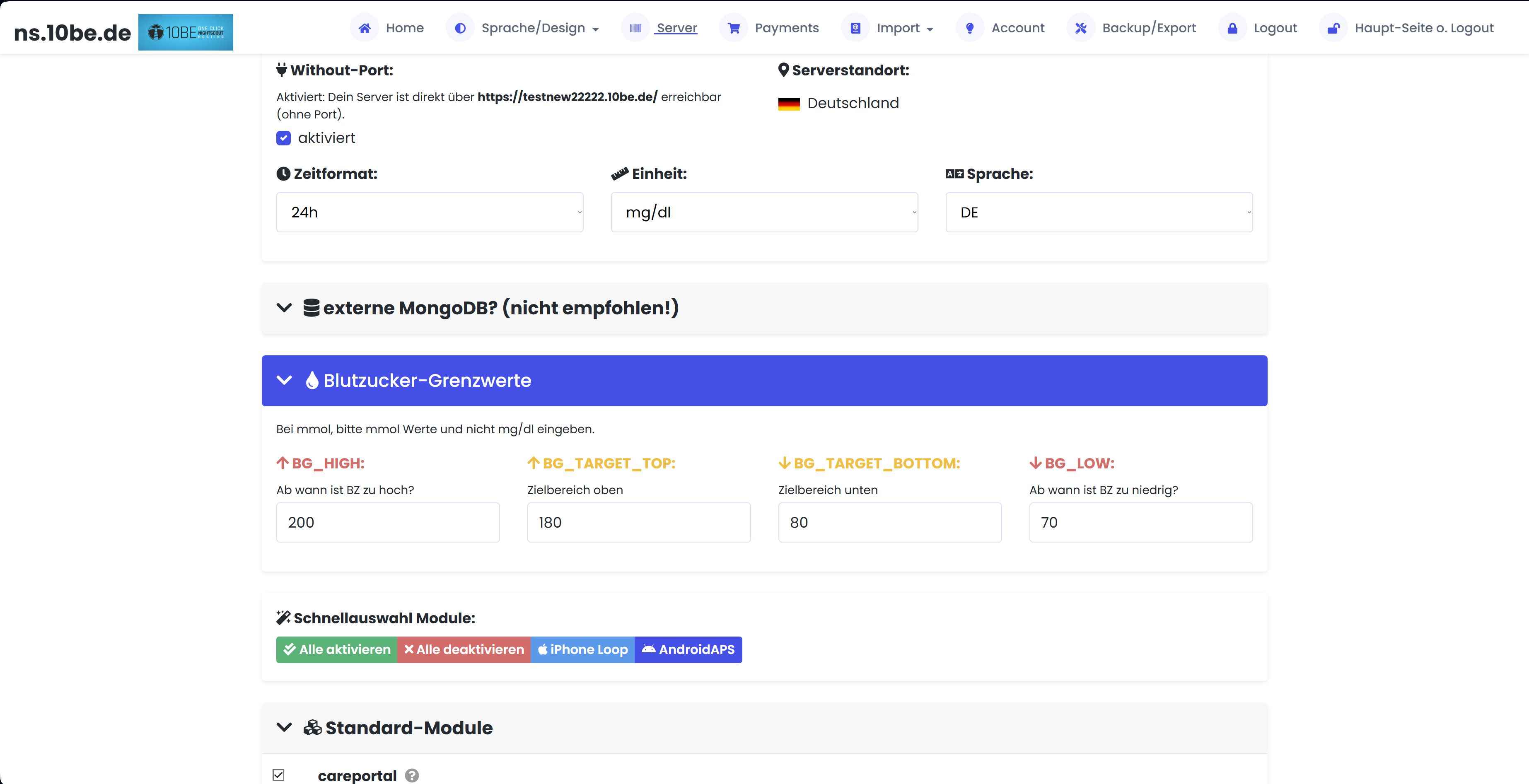
Task: Open the Zeitformat dropdown showing 24h
Action: click(429, 212)
